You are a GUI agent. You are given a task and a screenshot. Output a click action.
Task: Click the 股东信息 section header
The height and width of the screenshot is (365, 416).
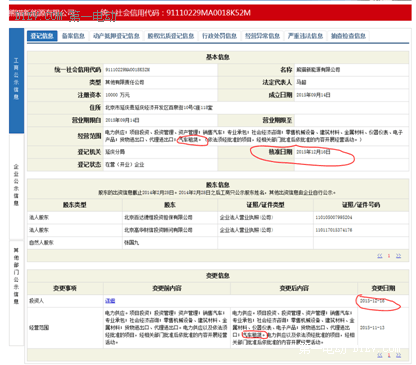(x=218, y=185)
